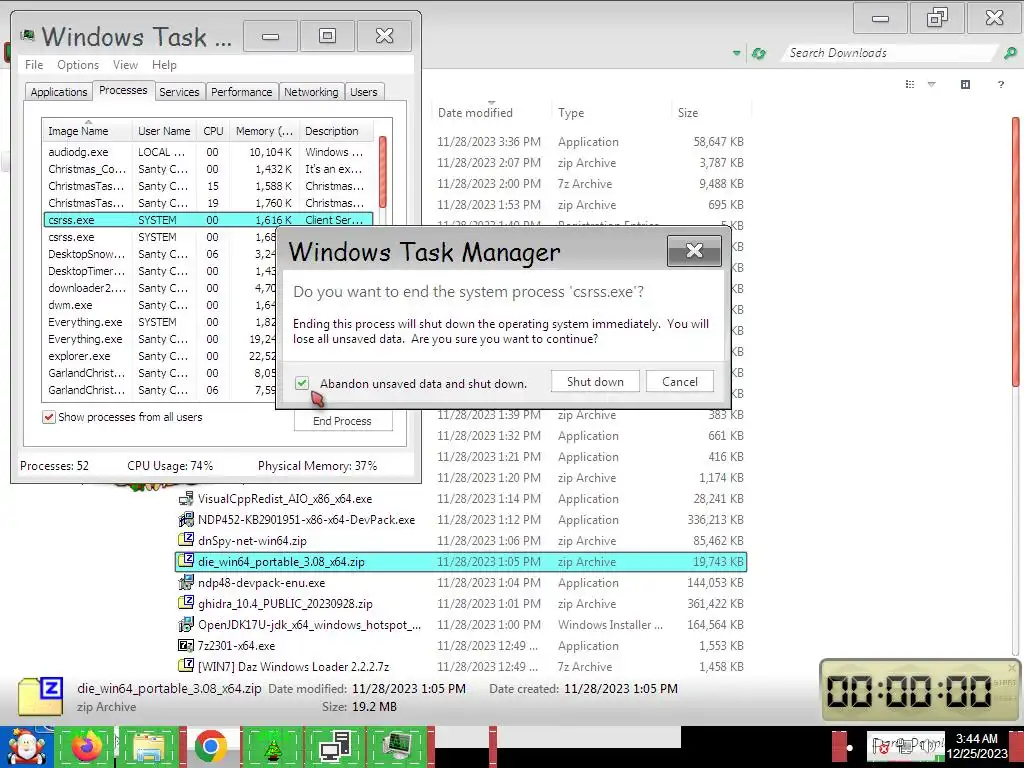Switch to the Users tab
This screenshot has width=1024, height=768.
(x=364, y=92)
